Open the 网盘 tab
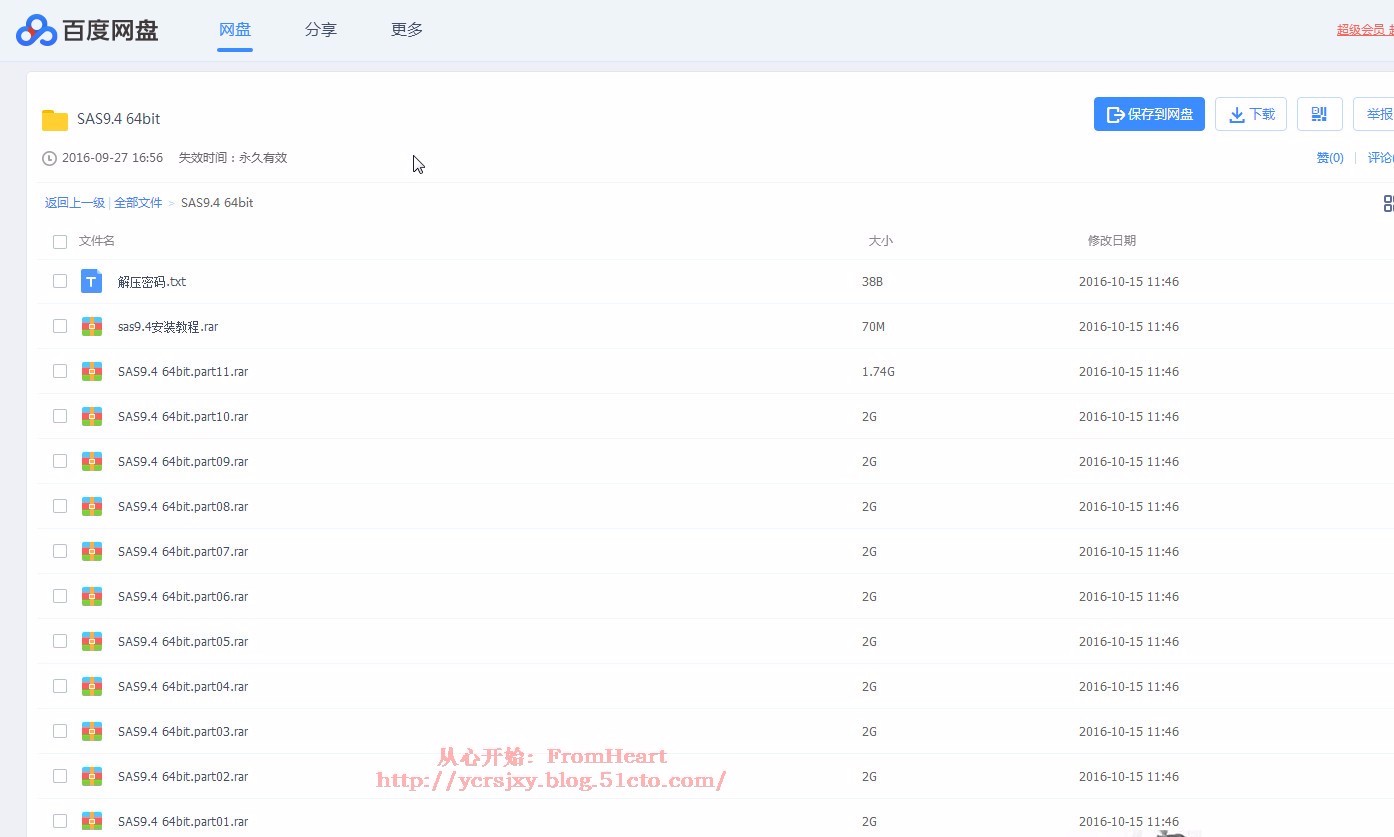 [235, 30]
